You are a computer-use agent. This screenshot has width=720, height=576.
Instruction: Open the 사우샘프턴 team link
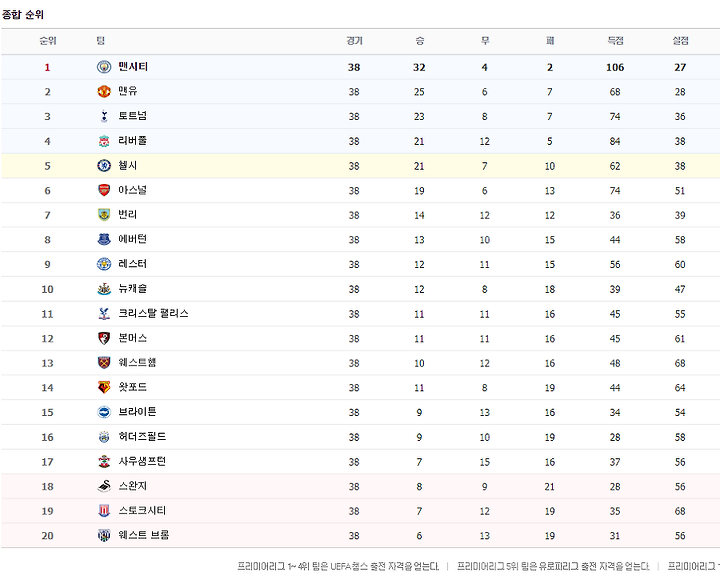[142, 462]
